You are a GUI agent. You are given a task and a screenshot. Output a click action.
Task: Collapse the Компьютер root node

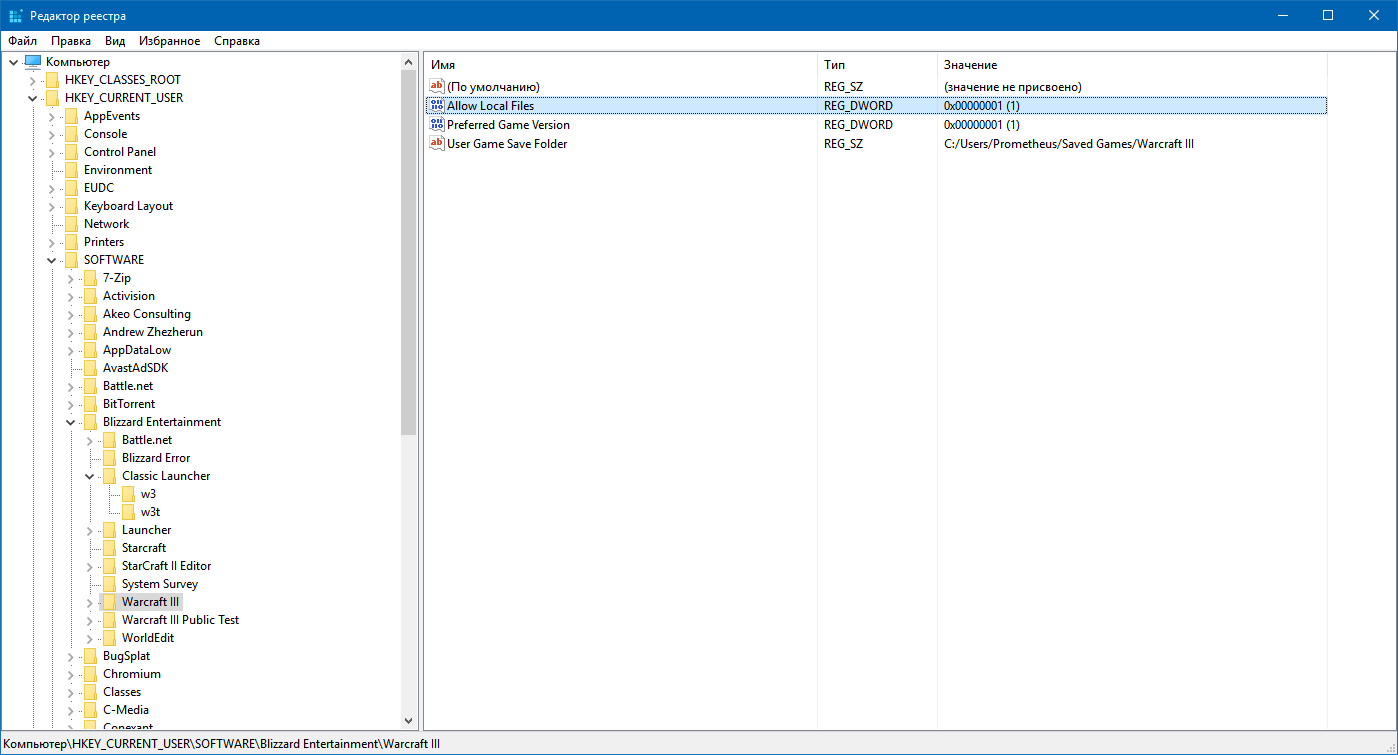[x=13, y=62]
